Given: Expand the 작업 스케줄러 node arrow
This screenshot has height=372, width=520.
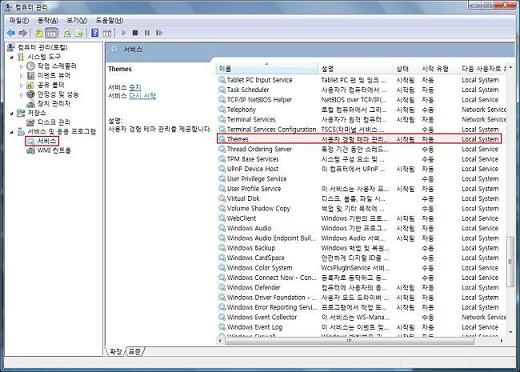Looking at the screenshot, I should pos(21,66).
